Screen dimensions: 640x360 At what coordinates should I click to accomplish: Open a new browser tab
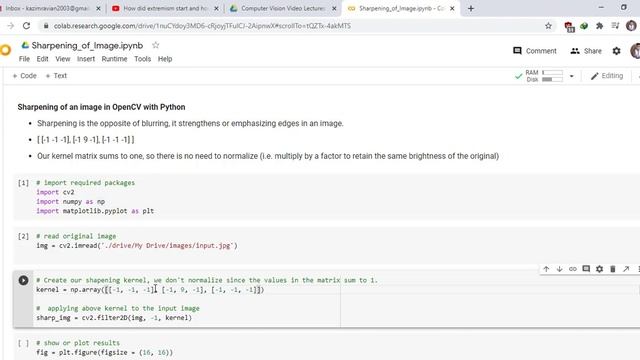(x=471, y=8)
